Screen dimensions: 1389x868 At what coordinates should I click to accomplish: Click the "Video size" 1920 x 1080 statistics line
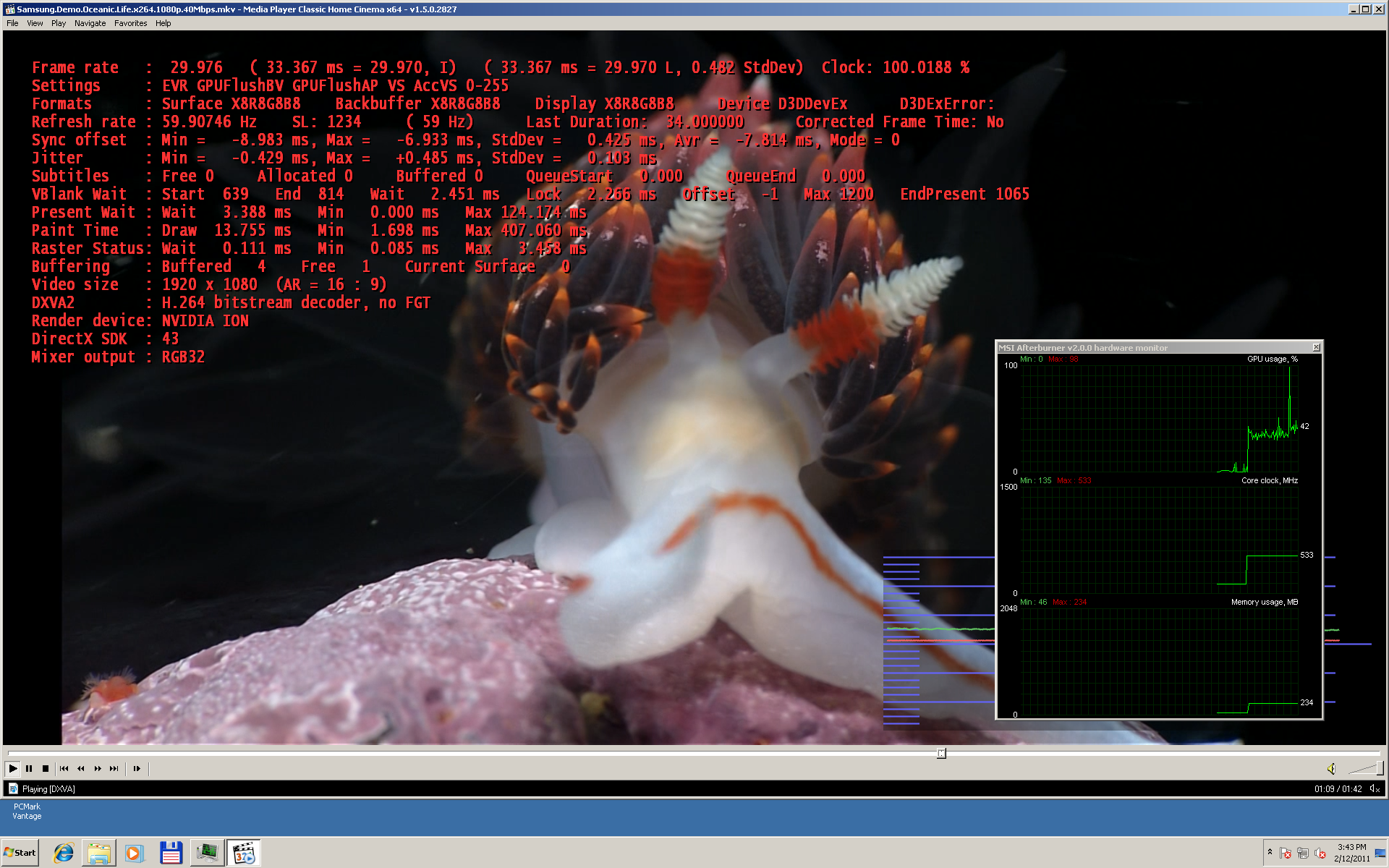[209, 284]
